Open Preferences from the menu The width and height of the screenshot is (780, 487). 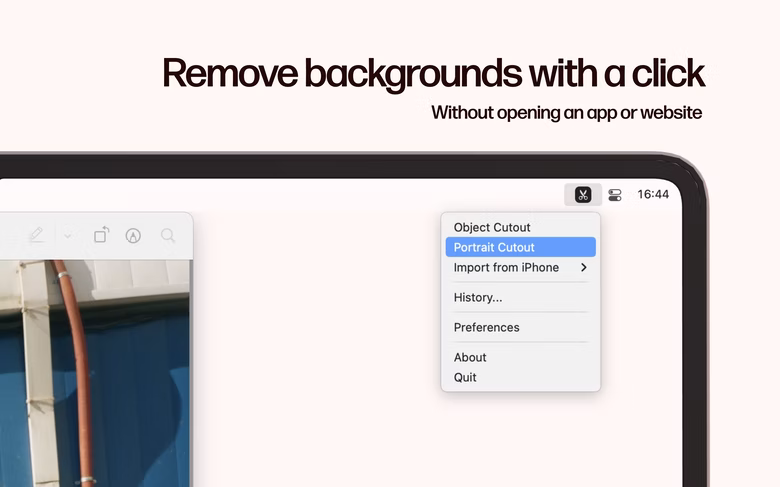[x=520, y=327]
